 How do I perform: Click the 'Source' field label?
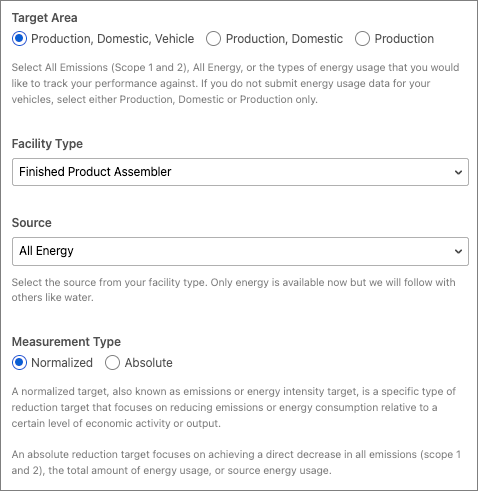(x=32, y=223)
